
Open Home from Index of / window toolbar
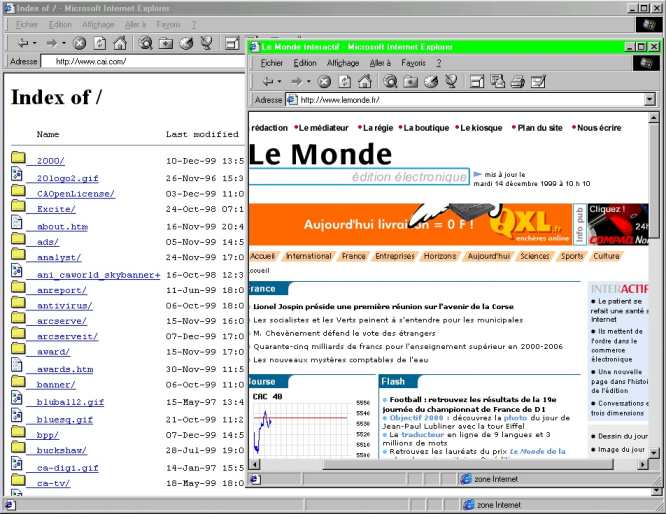pos(120,43)
